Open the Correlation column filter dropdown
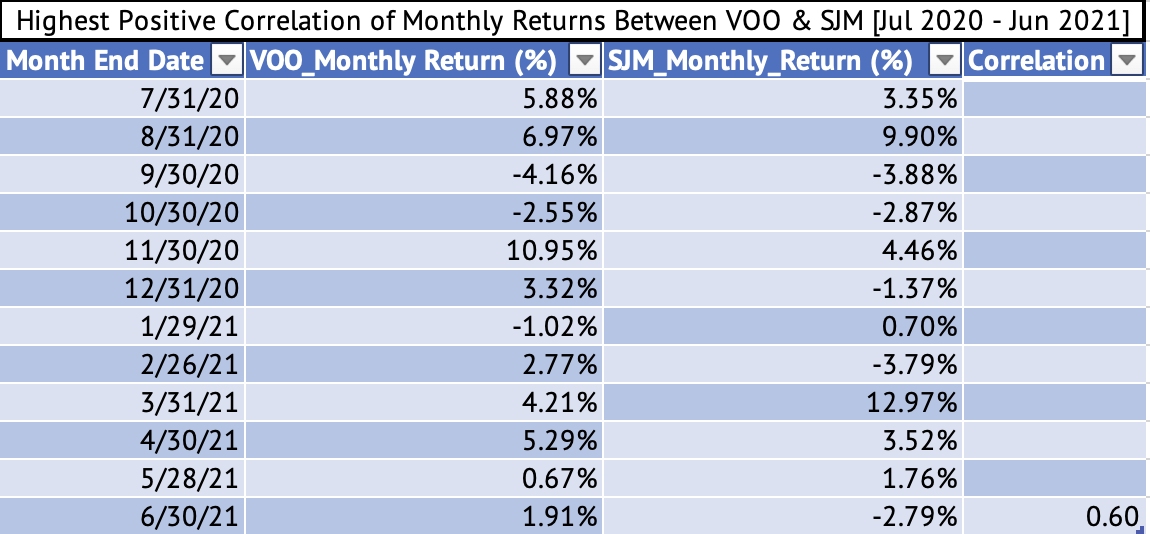 tap(1127, 62)
